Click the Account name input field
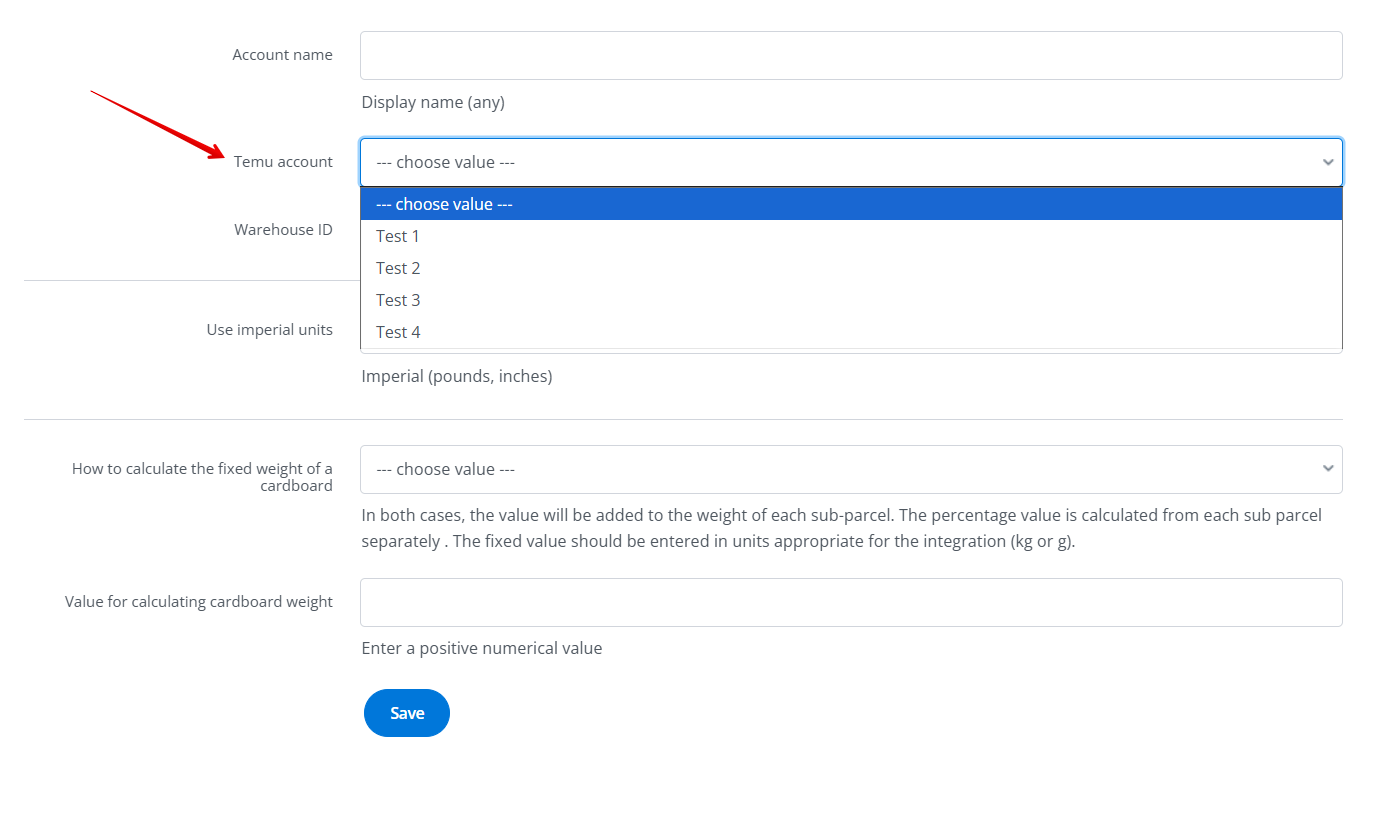 coord(850,55)
